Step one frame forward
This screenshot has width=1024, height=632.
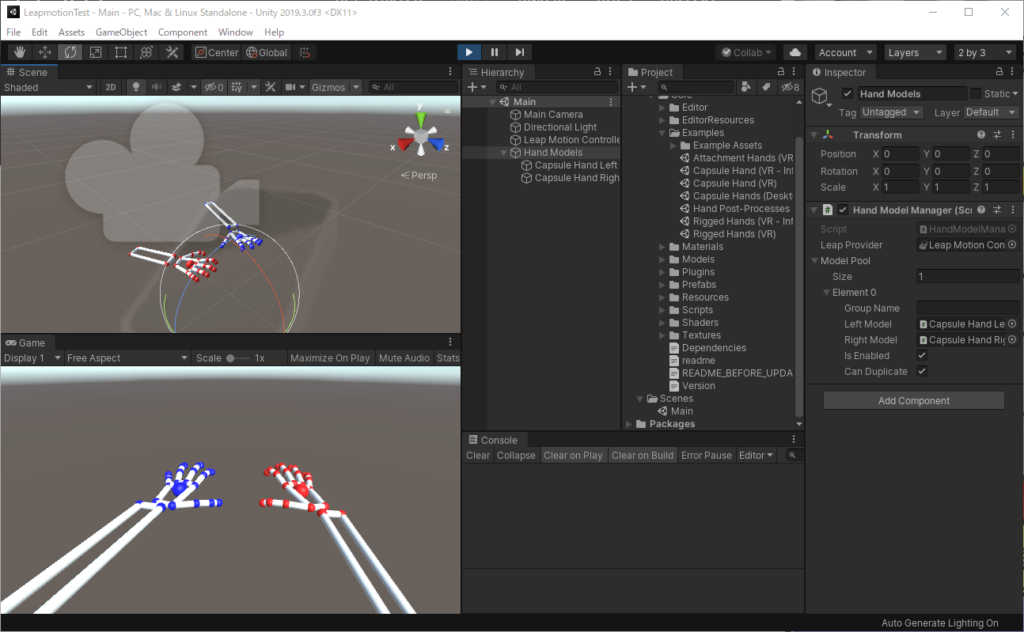point(519,52)
